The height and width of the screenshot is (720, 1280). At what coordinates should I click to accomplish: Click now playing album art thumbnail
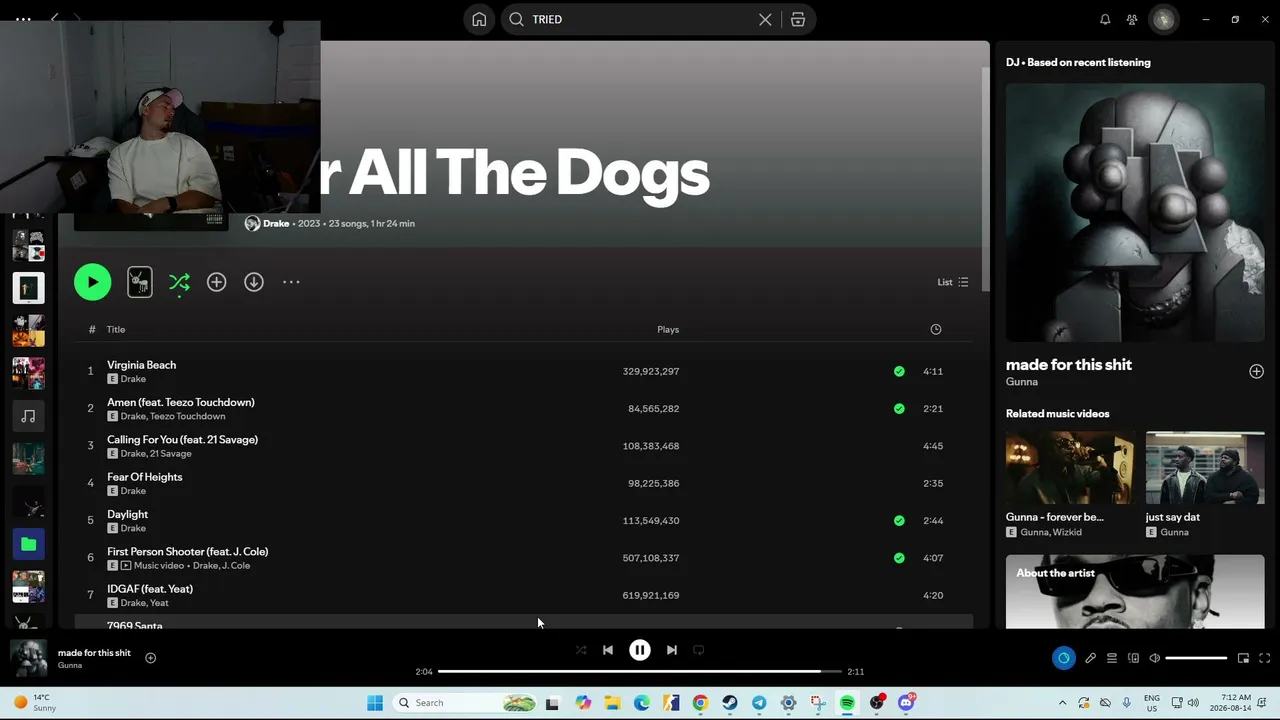tap(28, 658)
